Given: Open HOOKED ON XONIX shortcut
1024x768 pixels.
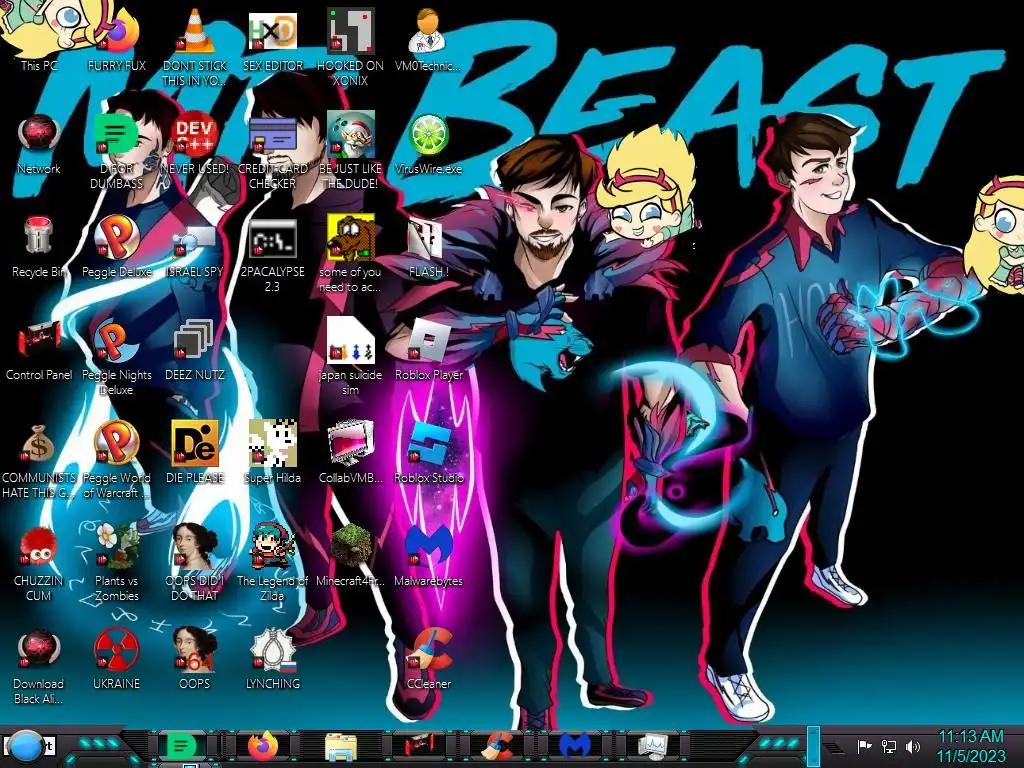Looking at the screenshot, I should coord(350,47).
